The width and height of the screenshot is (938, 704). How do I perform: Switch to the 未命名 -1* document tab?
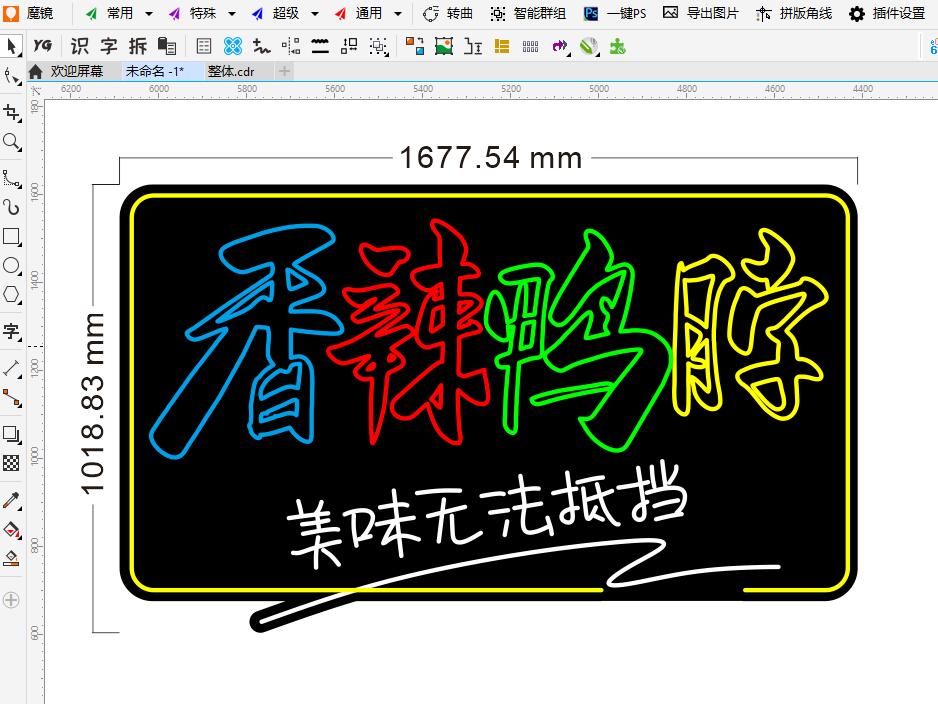[162, 71]
